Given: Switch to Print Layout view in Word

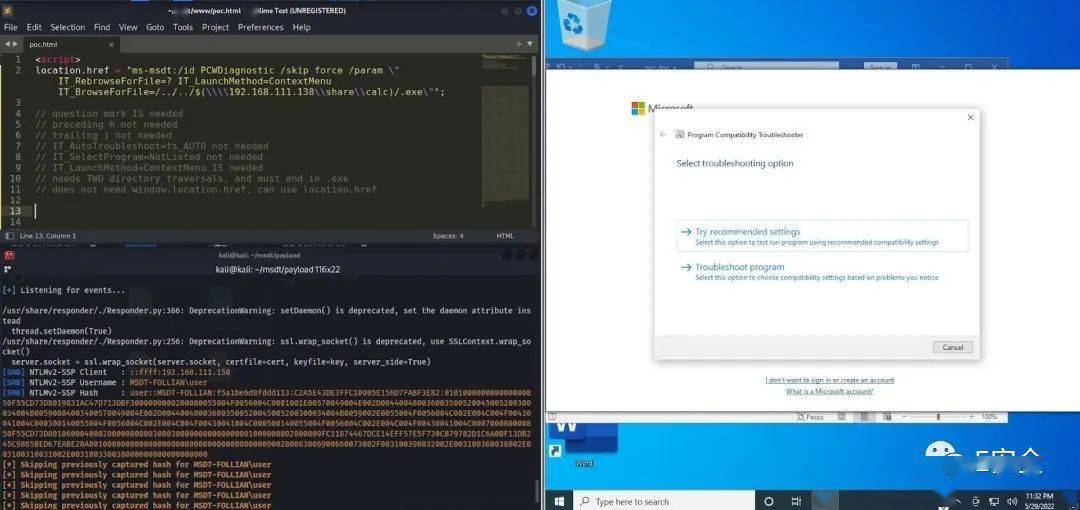Looking at the screenshot, I should tap(862, 417).
